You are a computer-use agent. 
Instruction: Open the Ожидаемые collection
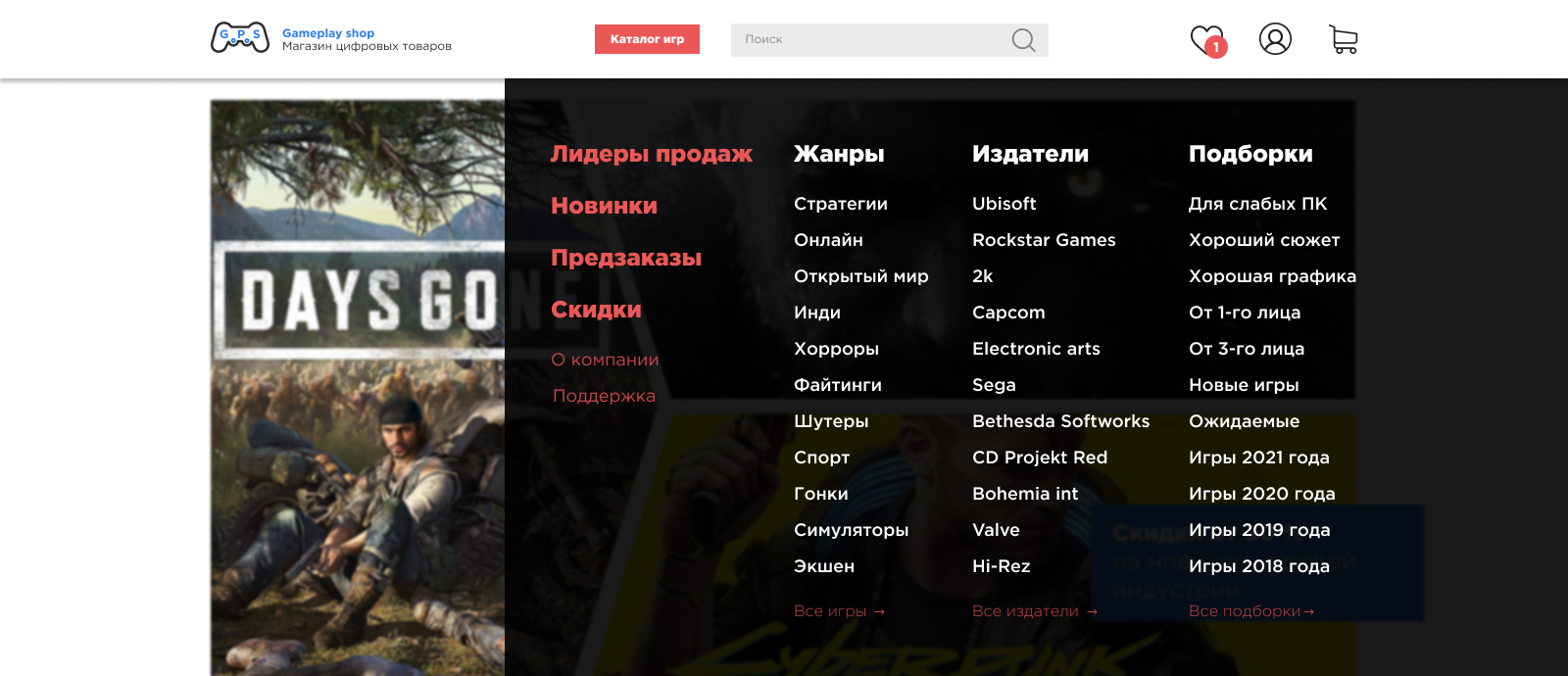1244,421
